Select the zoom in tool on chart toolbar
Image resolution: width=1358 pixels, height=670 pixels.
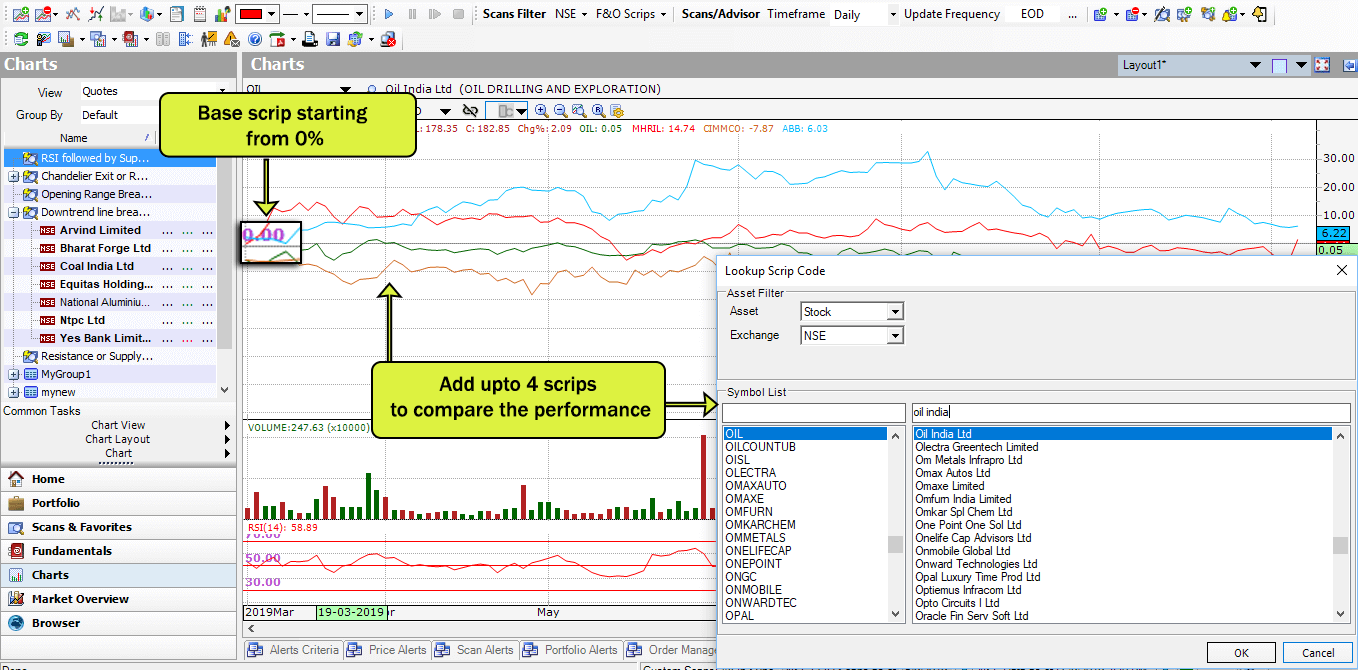coord(541,111)
